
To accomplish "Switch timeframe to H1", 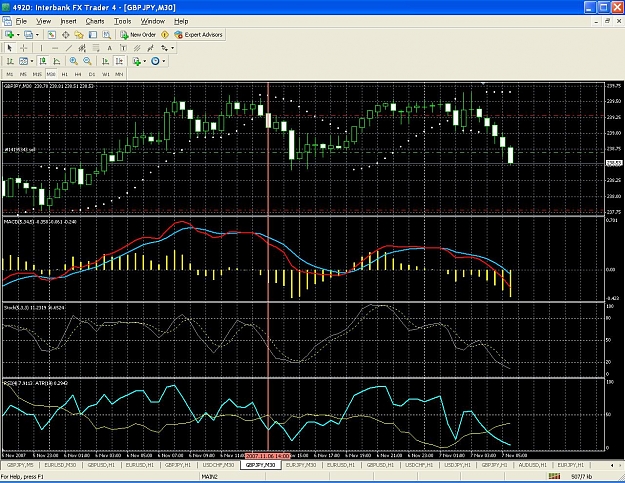I will click(65, 74).
